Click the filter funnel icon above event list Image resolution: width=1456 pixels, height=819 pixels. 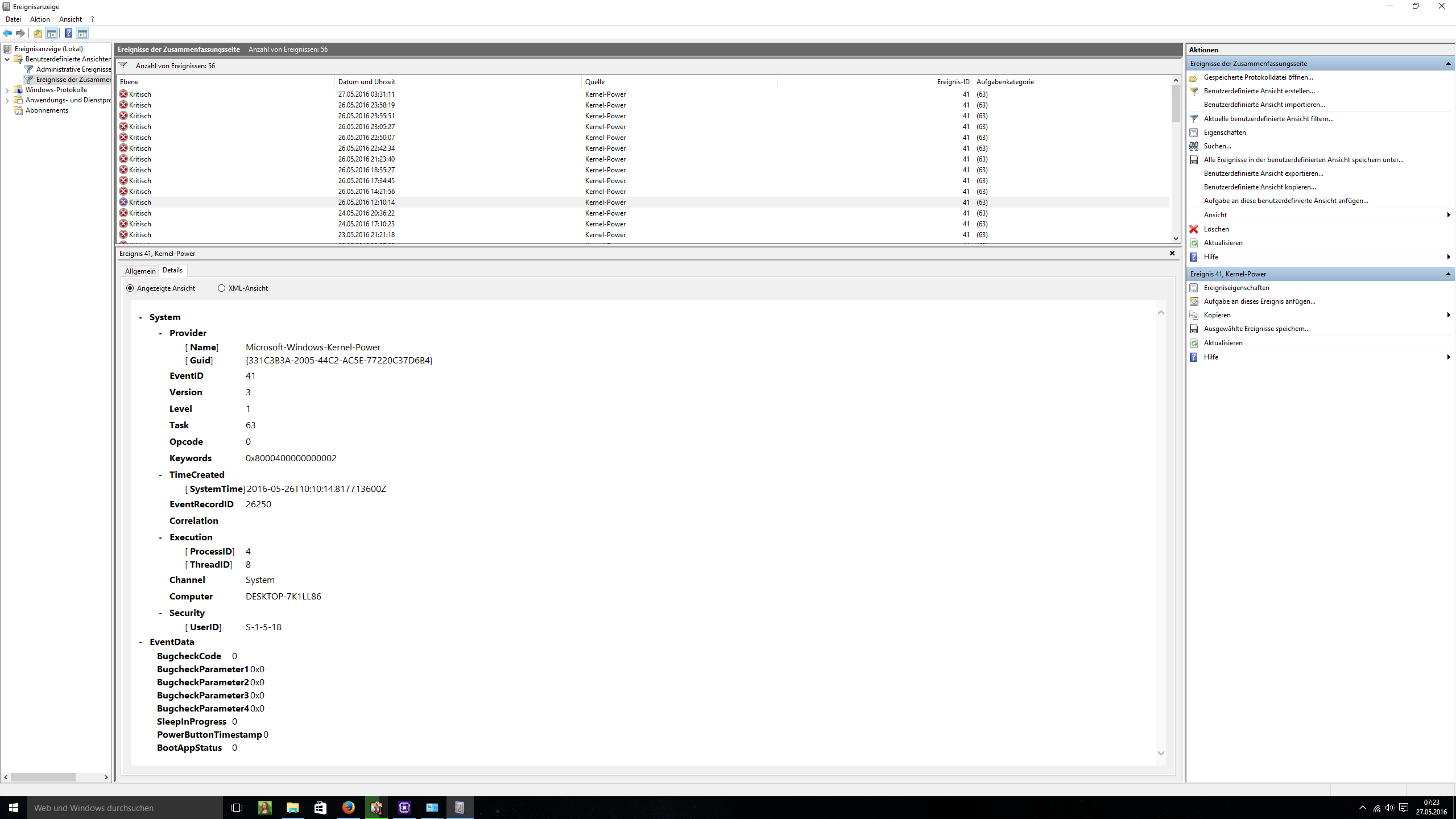click(123, 65)
